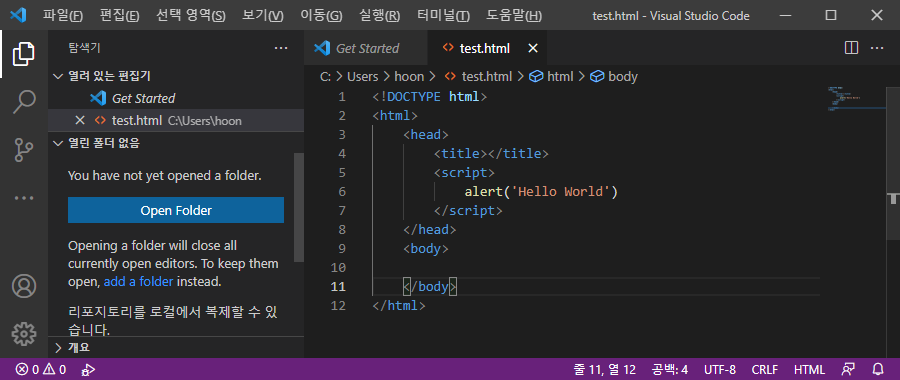
Task: Open the 도움말(H) menu
Action: 514,15
